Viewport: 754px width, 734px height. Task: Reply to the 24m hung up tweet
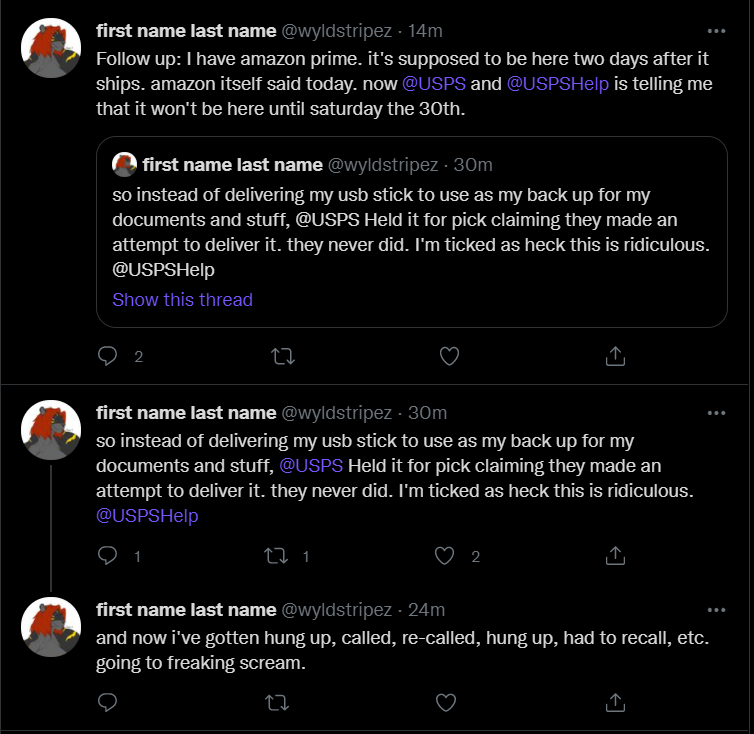(x=107, y=703)
